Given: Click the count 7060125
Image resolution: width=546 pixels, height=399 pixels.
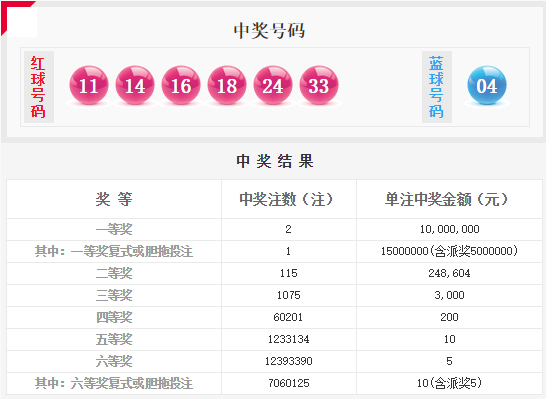Looking at the screenshot, I should 288,383.
